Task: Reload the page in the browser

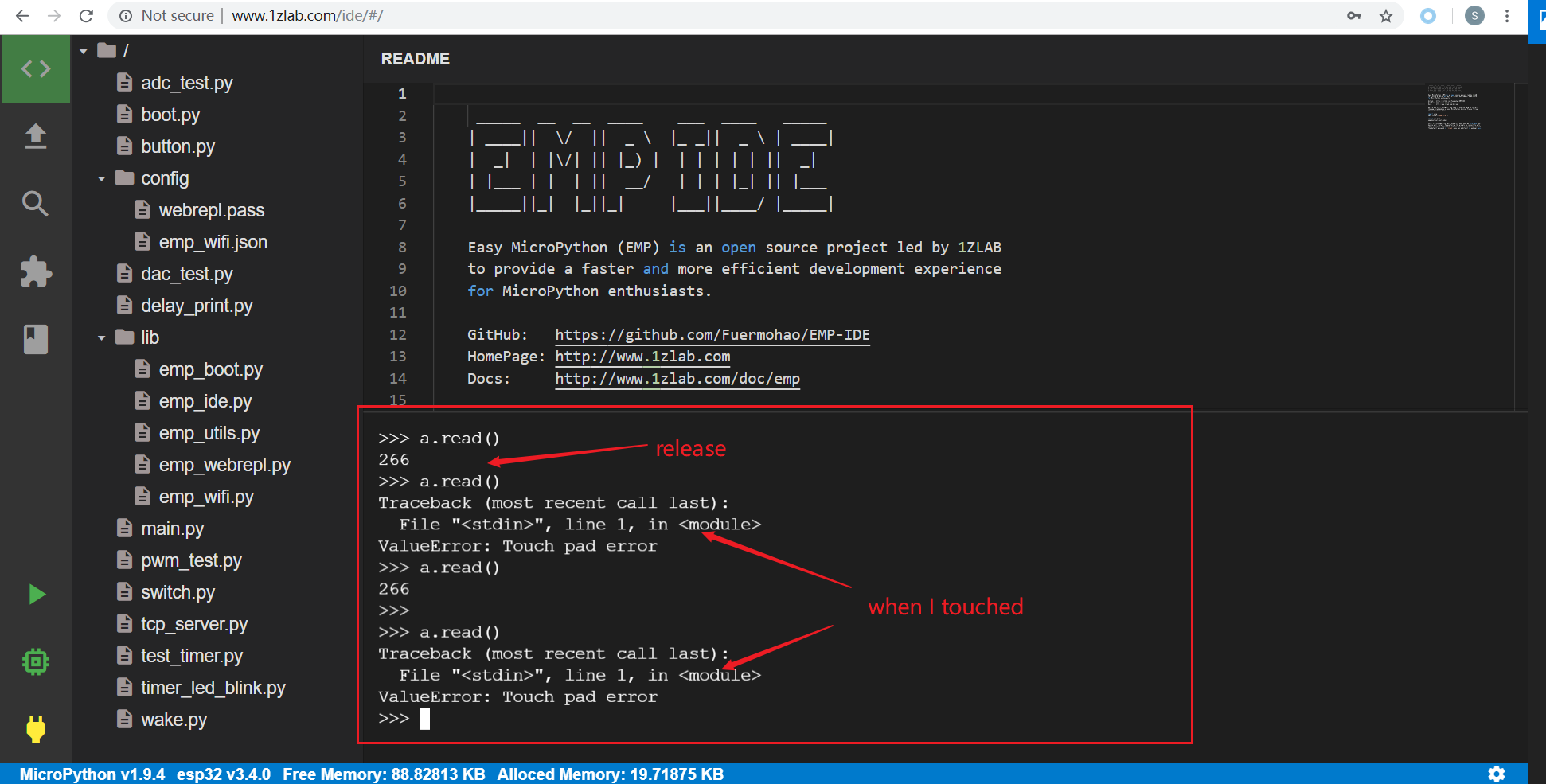Action: pos(86,15)
